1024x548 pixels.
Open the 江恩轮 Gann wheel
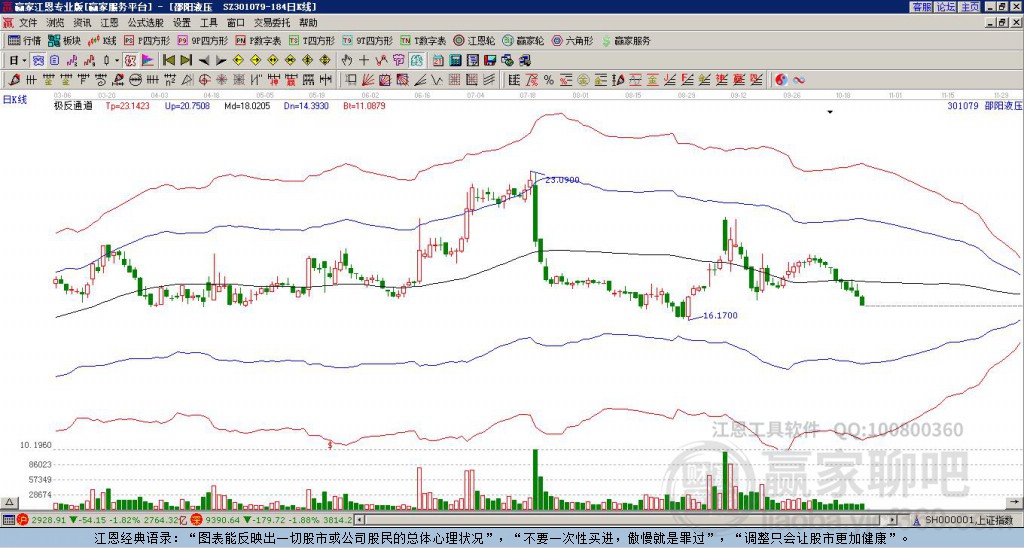475,40
